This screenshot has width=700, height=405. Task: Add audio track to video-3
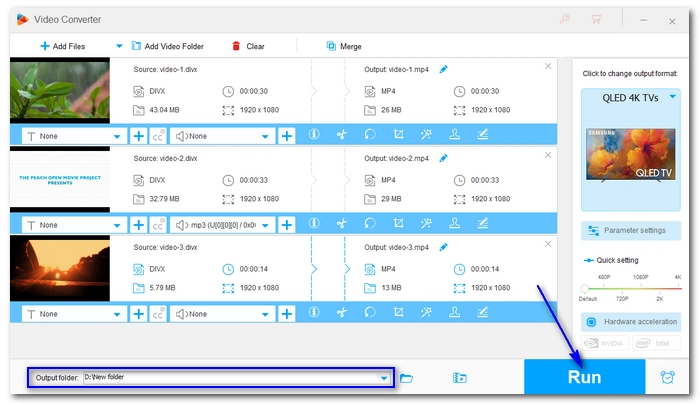[287, 313]
